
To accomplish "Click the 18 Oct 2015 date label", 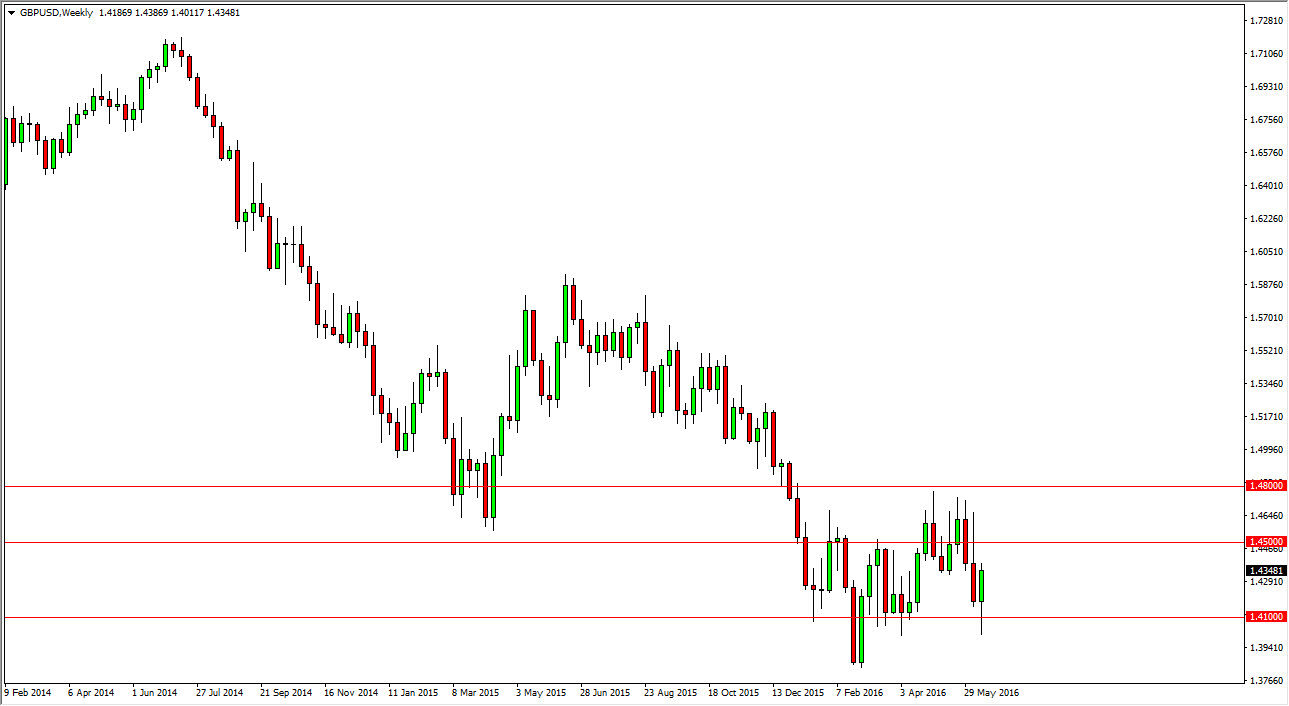I will (x=733, y=692).
